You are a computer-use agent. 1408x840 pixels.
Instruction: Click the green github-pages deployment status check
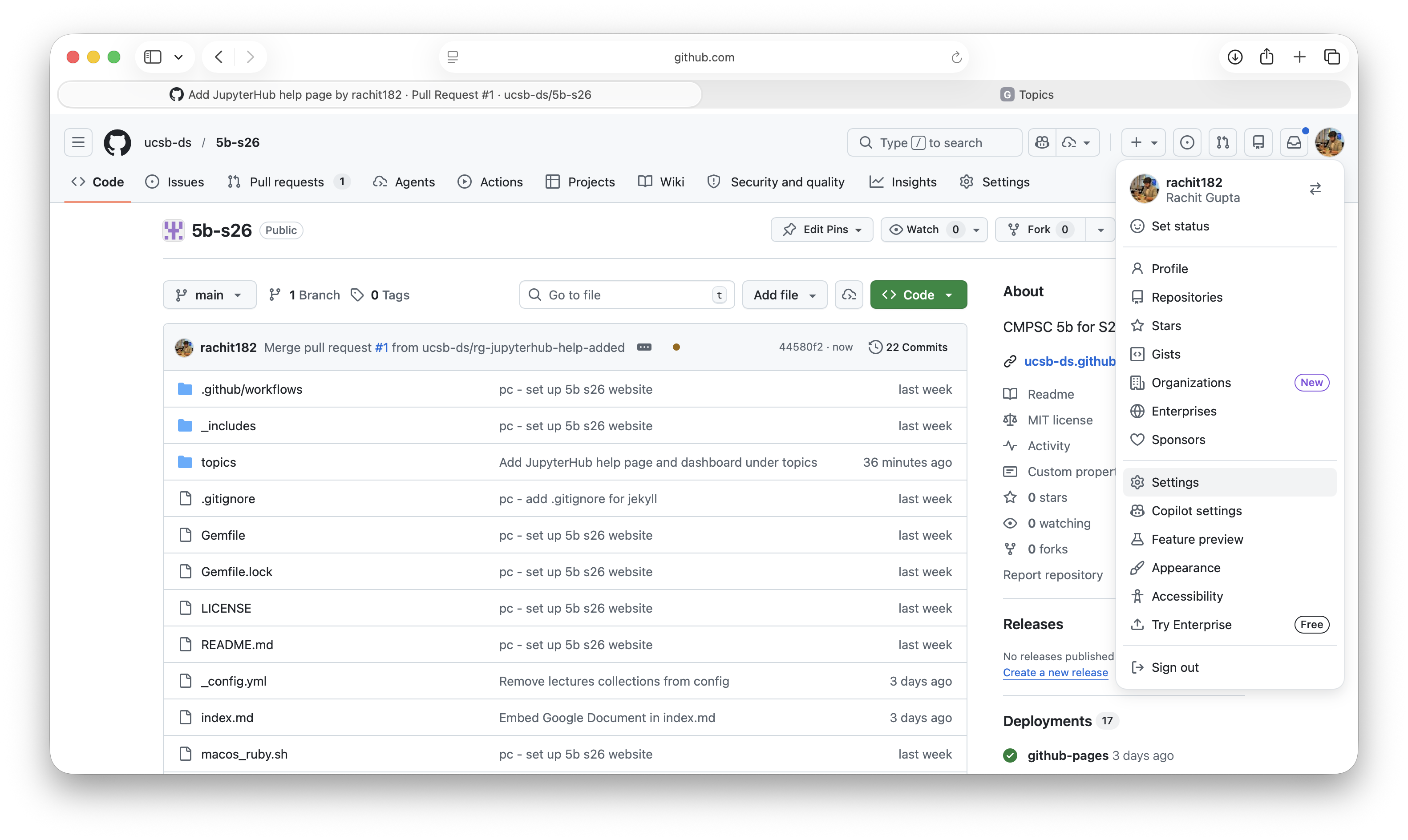[1010, 755]
